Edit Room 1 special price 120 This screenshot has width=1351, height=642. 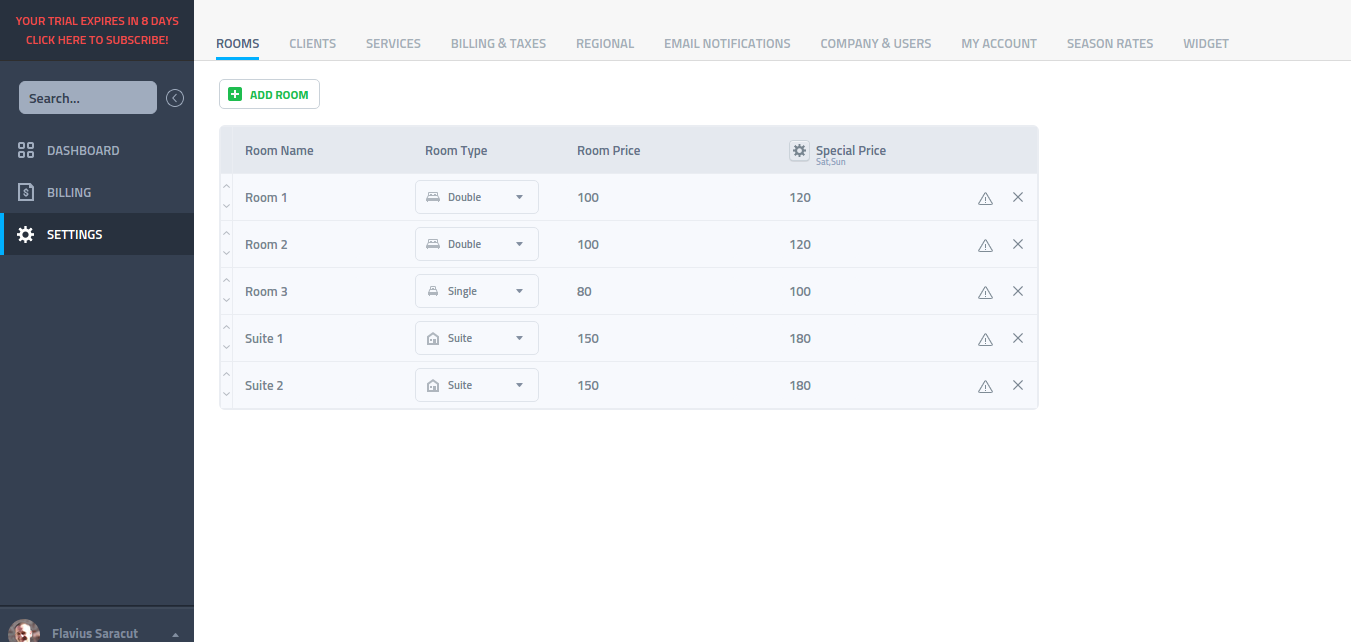pos(800,197)
